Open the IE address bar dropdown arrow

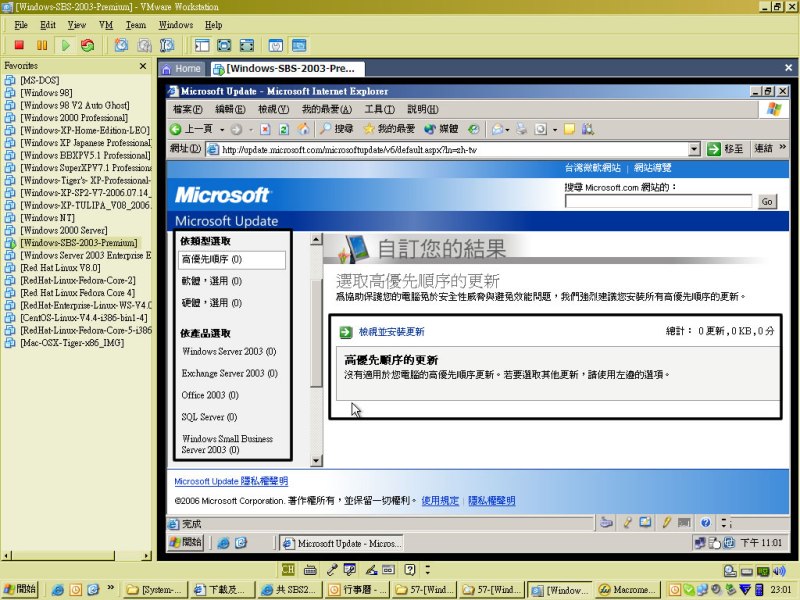[x=694, y=149]
